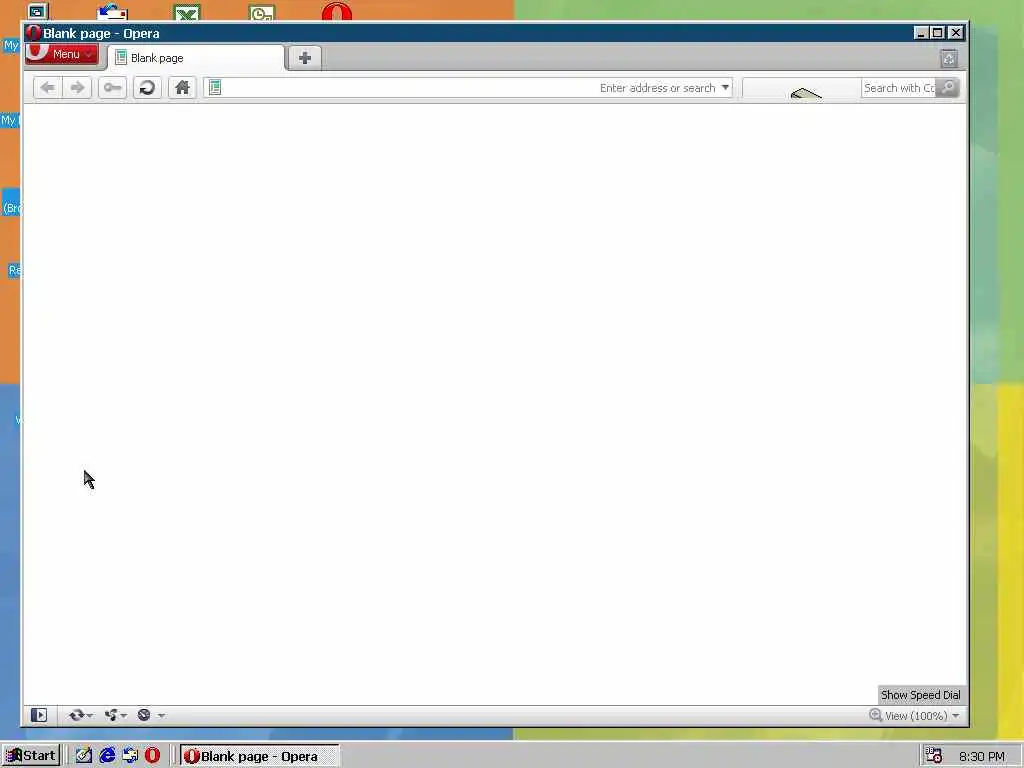Toggle the side panel button
Screen dimensions: 1024x768
click(39, 715)
